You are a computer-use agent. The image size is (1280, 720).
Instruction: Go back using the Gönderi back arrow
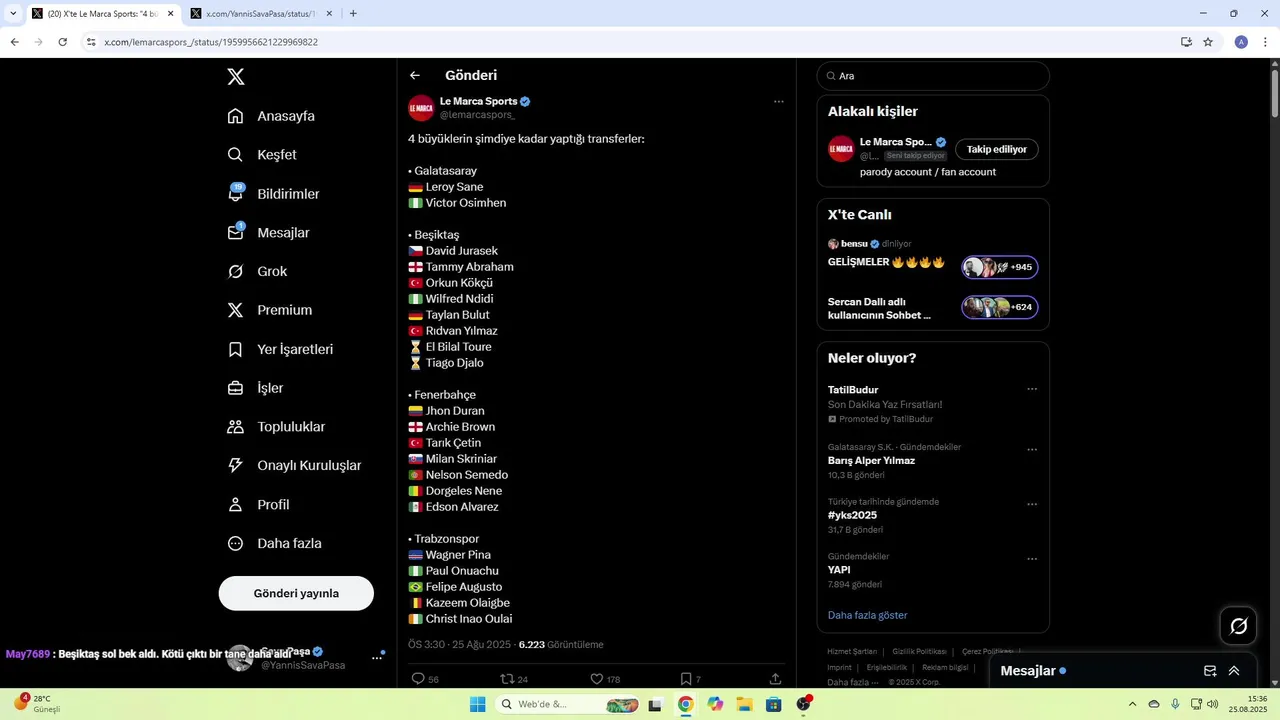(x=415, y=75)
